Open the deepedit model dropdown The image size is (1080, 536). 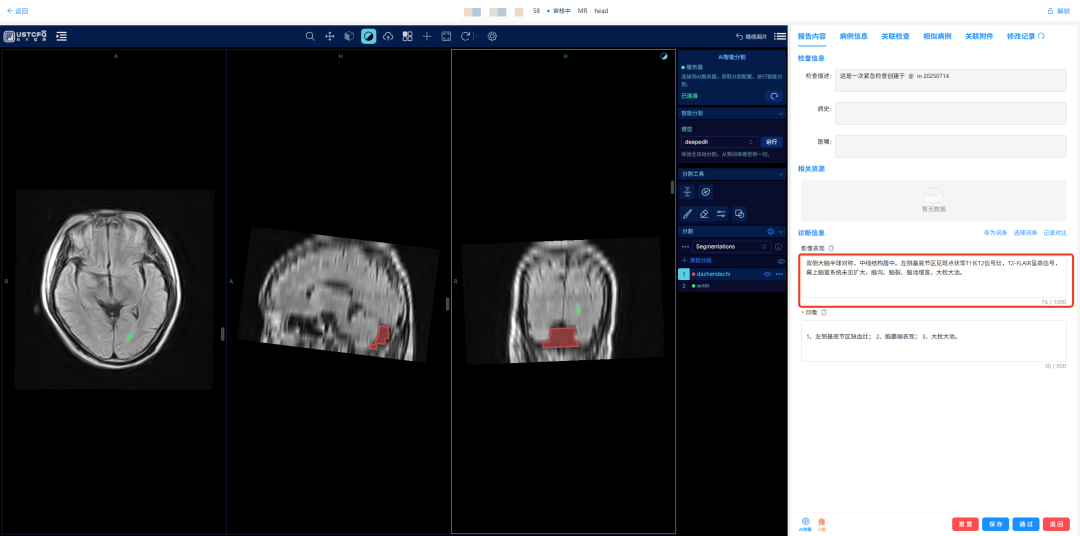[x=719, y=142]
